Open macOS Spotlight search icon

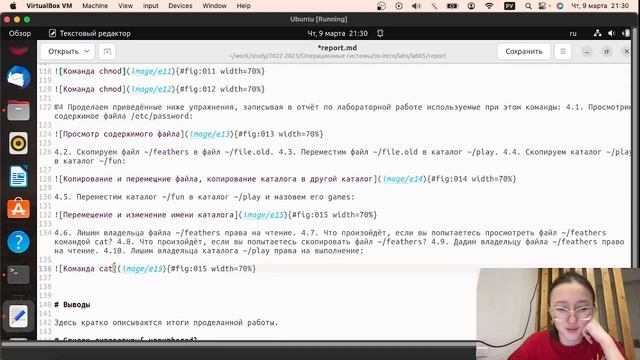tap(528, 6)
